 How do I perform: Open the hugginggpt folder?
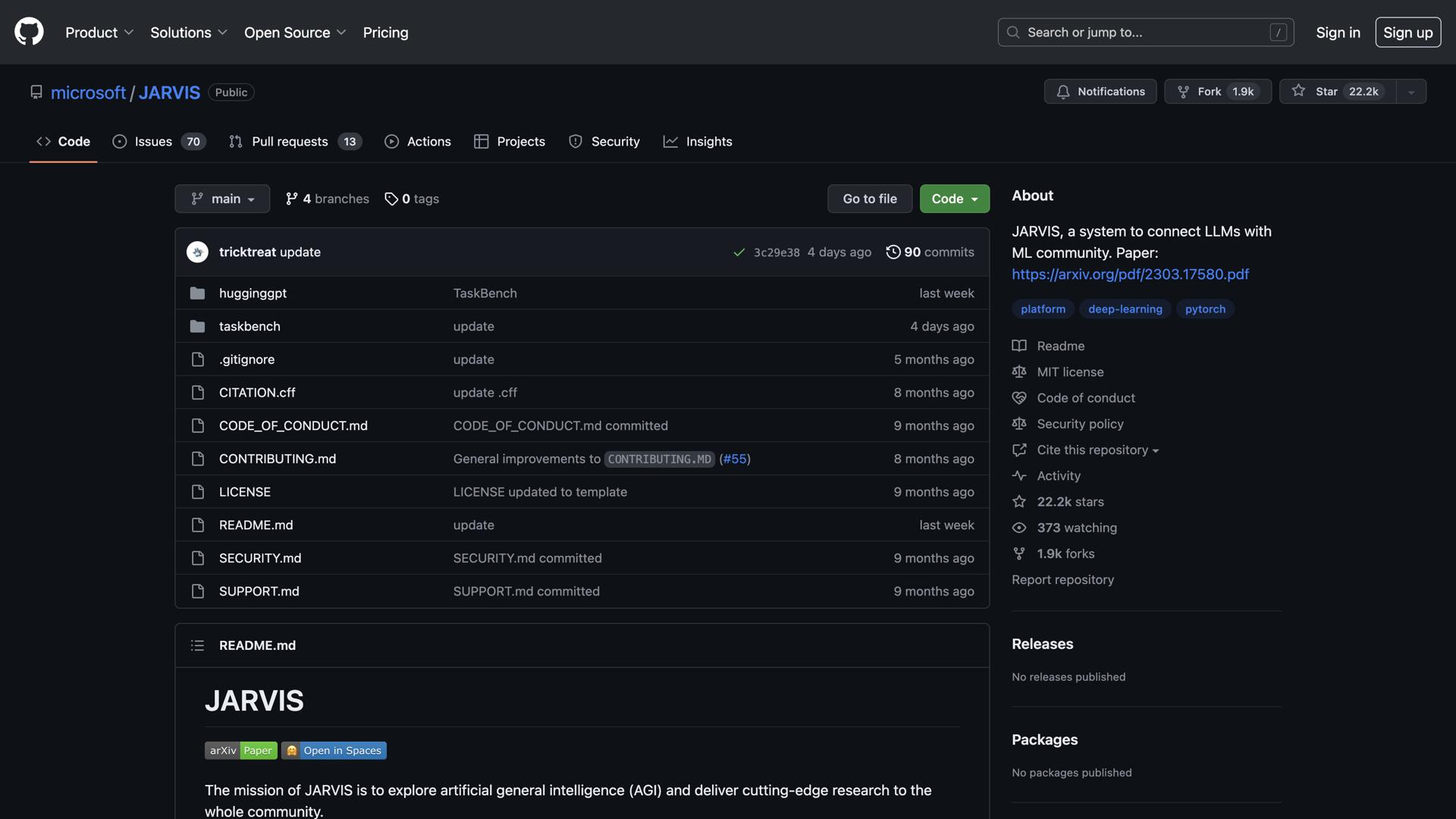click(x=253, y=293)
